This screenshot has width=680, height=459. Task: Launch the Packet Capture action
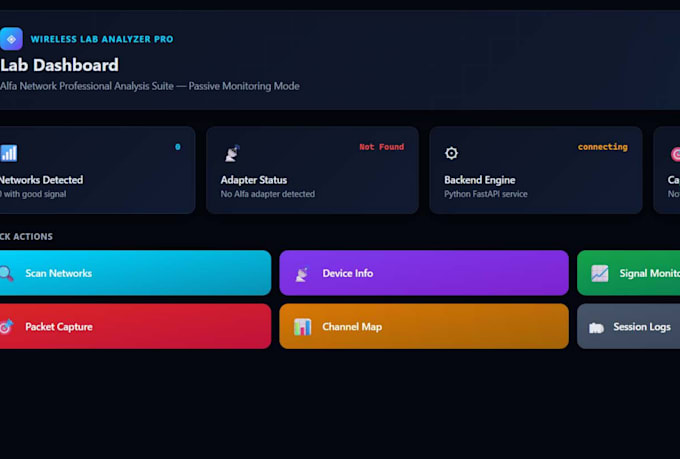135,326
